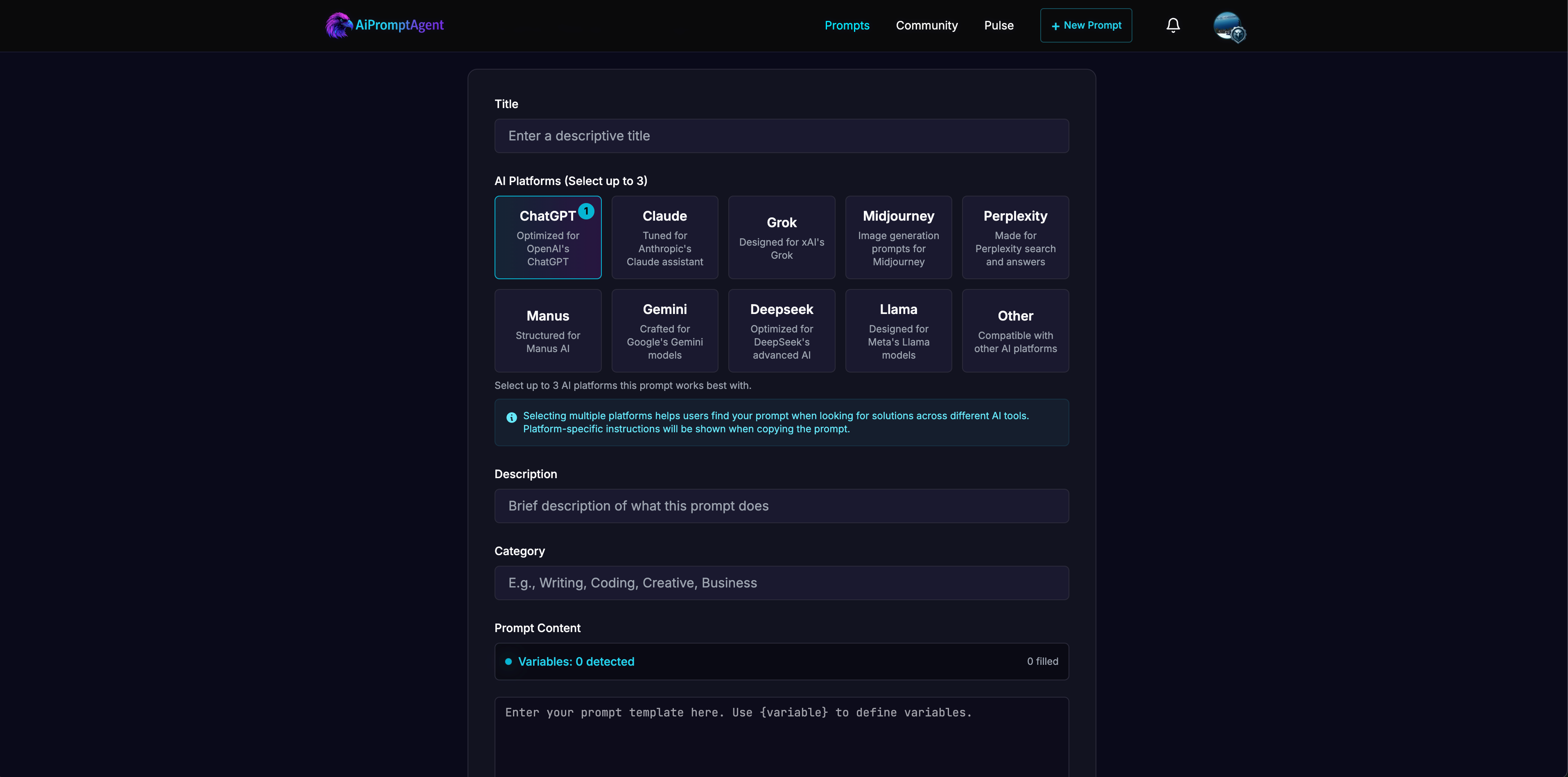Open the notifications bell
Screen dimensions: 1568x777
point(1173,25)
